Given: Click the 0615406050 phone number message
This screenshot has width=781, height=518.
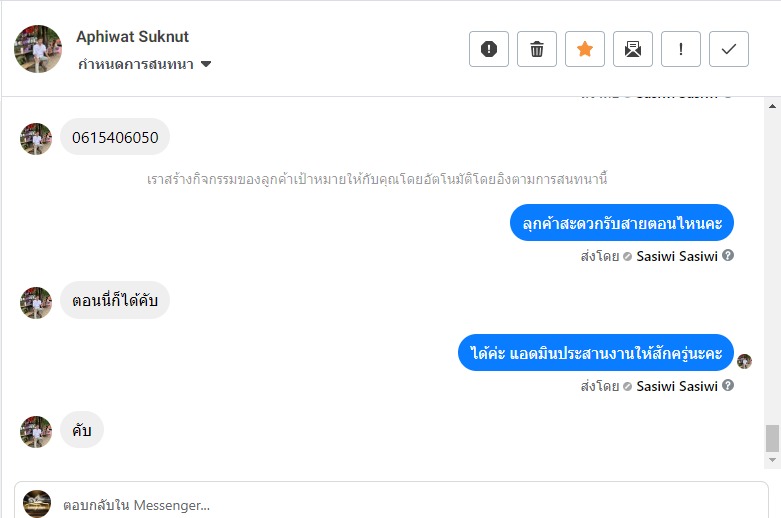Looking at the screenshot, I should (x=115, y=137).
